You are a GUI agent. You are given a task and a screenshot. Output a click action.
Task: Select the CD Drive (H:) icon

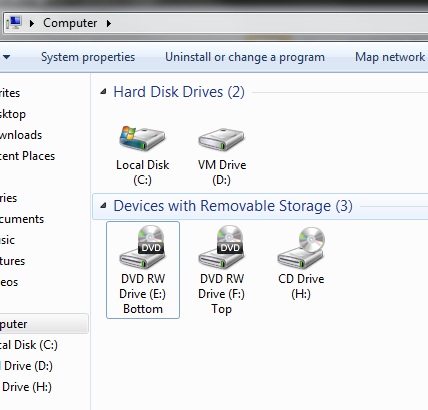pyautogui.click(x=301, y=263)
